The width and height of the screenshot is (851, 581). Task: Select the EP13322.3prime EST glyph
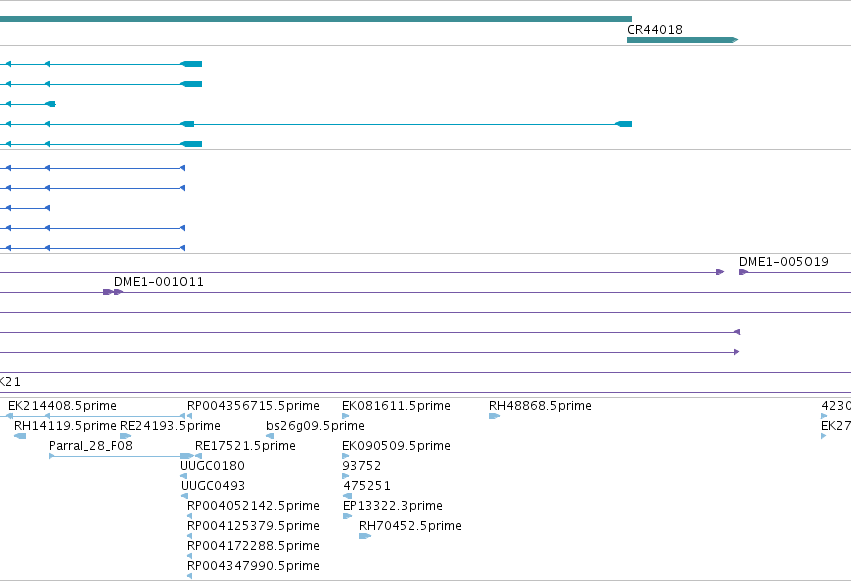pyautogui.click(x=347, y=516)
